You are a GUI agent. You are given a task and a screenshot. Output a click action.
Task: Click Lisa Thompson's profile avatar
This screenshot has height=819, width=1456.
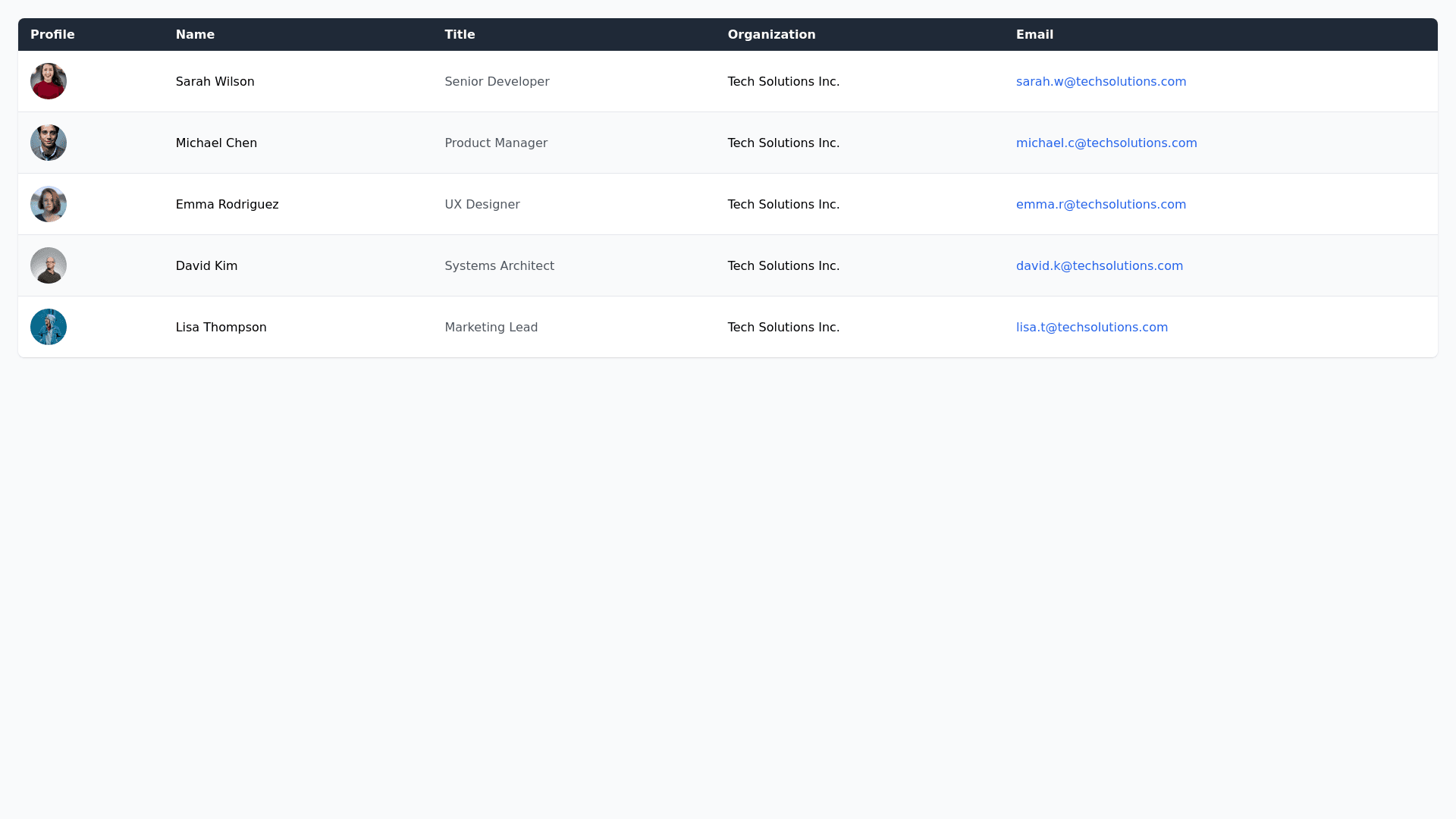click(x=48, y=327)
